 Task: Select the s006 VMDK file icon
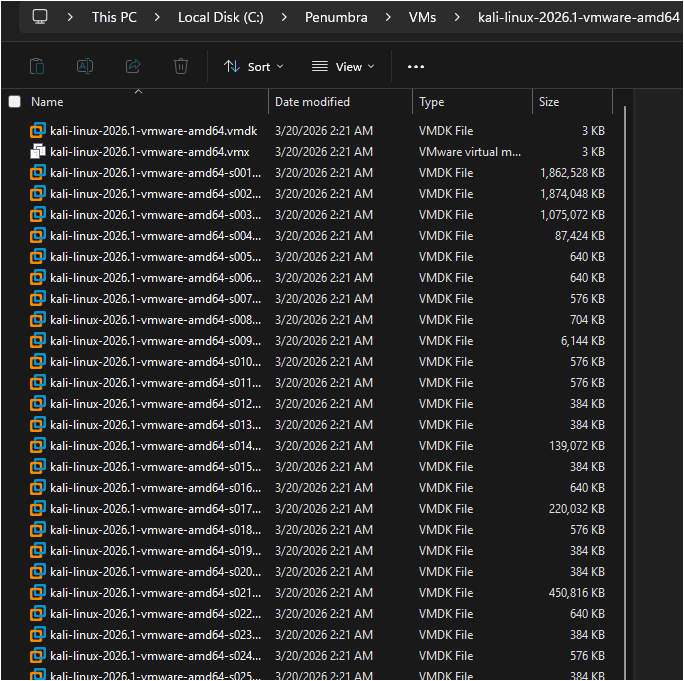[38, 277]
